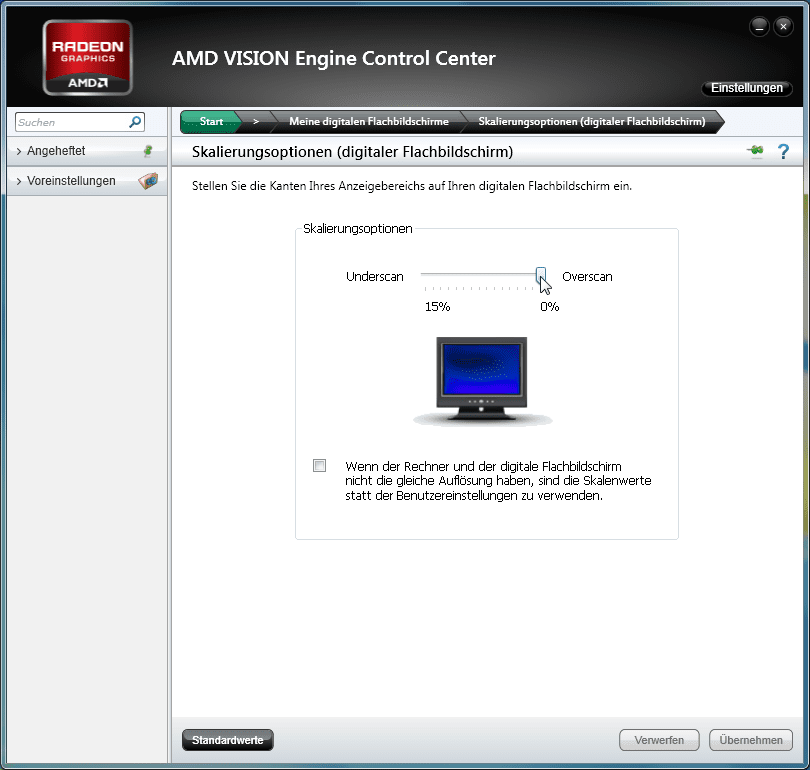Click the Übernehmen button
The image size is (810, 770).
(751, 740)
